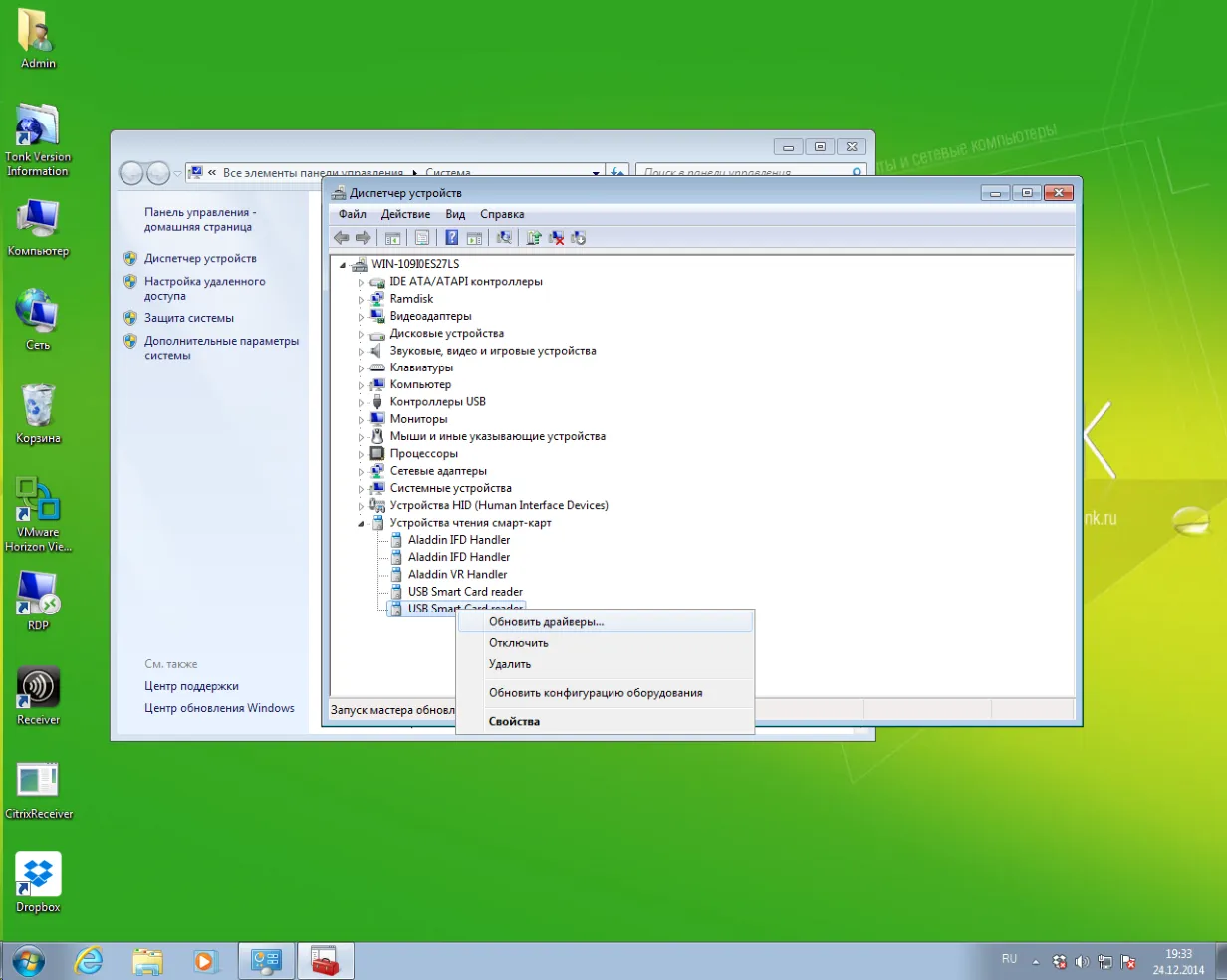Select the RDP desktop shortcut

(x=38, y=601)
